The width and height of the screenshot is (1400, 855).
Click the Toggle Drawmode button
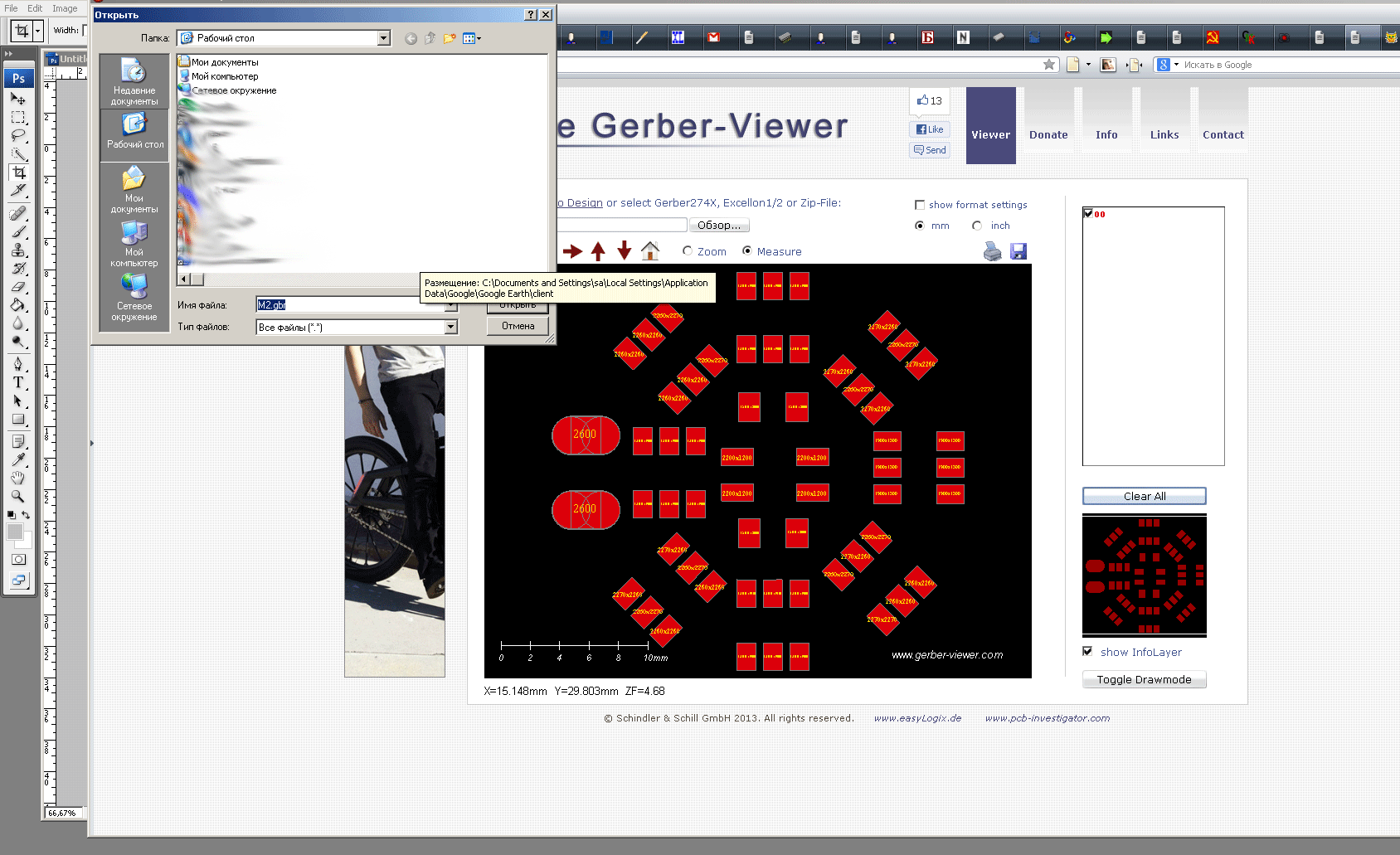(1145, 679)
